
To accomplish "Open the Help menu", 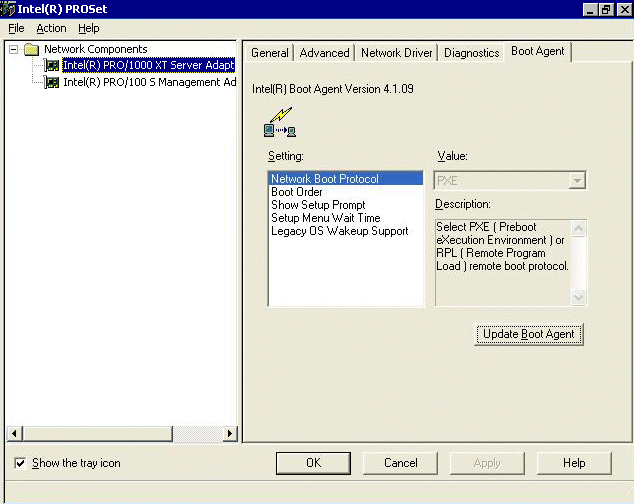I will point(89,28).
